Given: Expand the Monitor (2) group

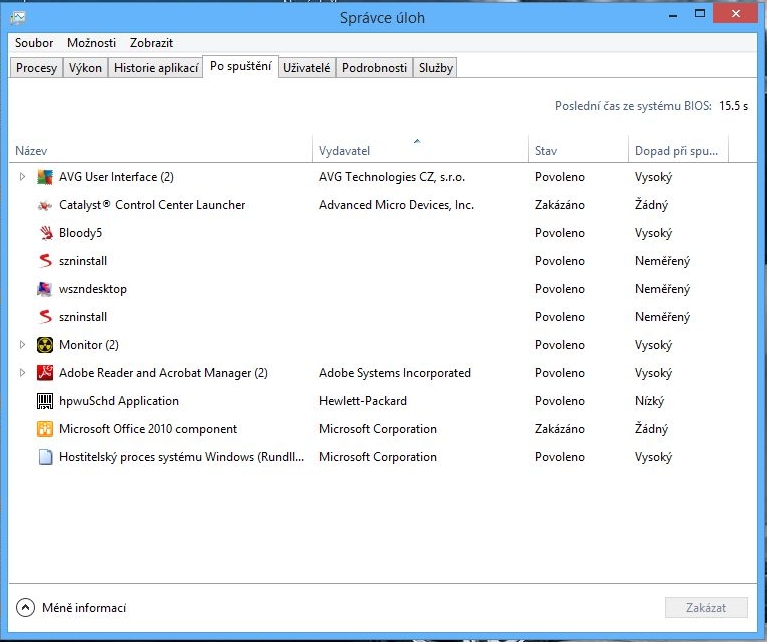Looking at the screenshot, I should tap(22, 345).
